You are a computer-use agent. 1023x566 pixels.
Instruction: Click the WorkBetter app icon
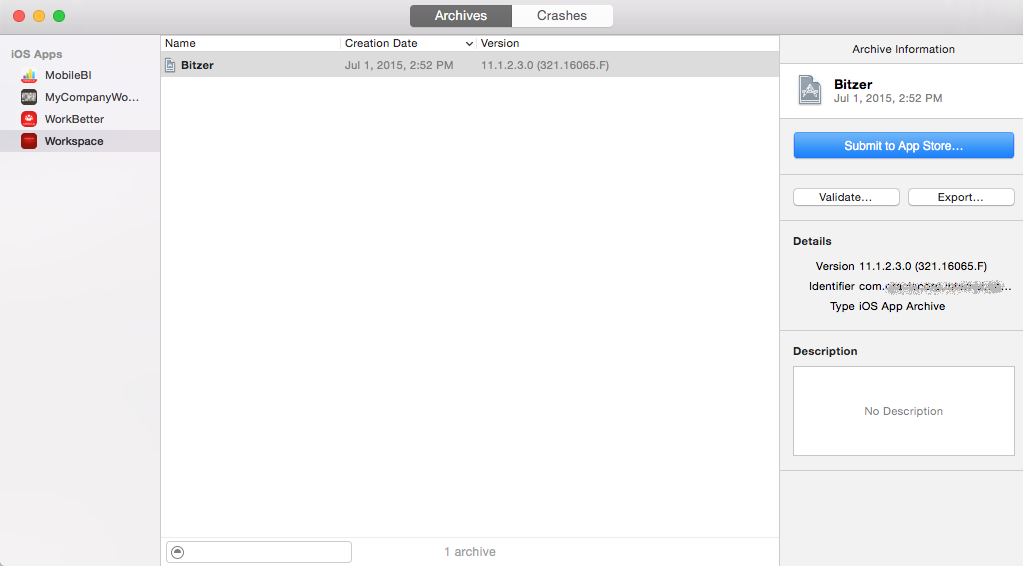(x=29, y=119)
